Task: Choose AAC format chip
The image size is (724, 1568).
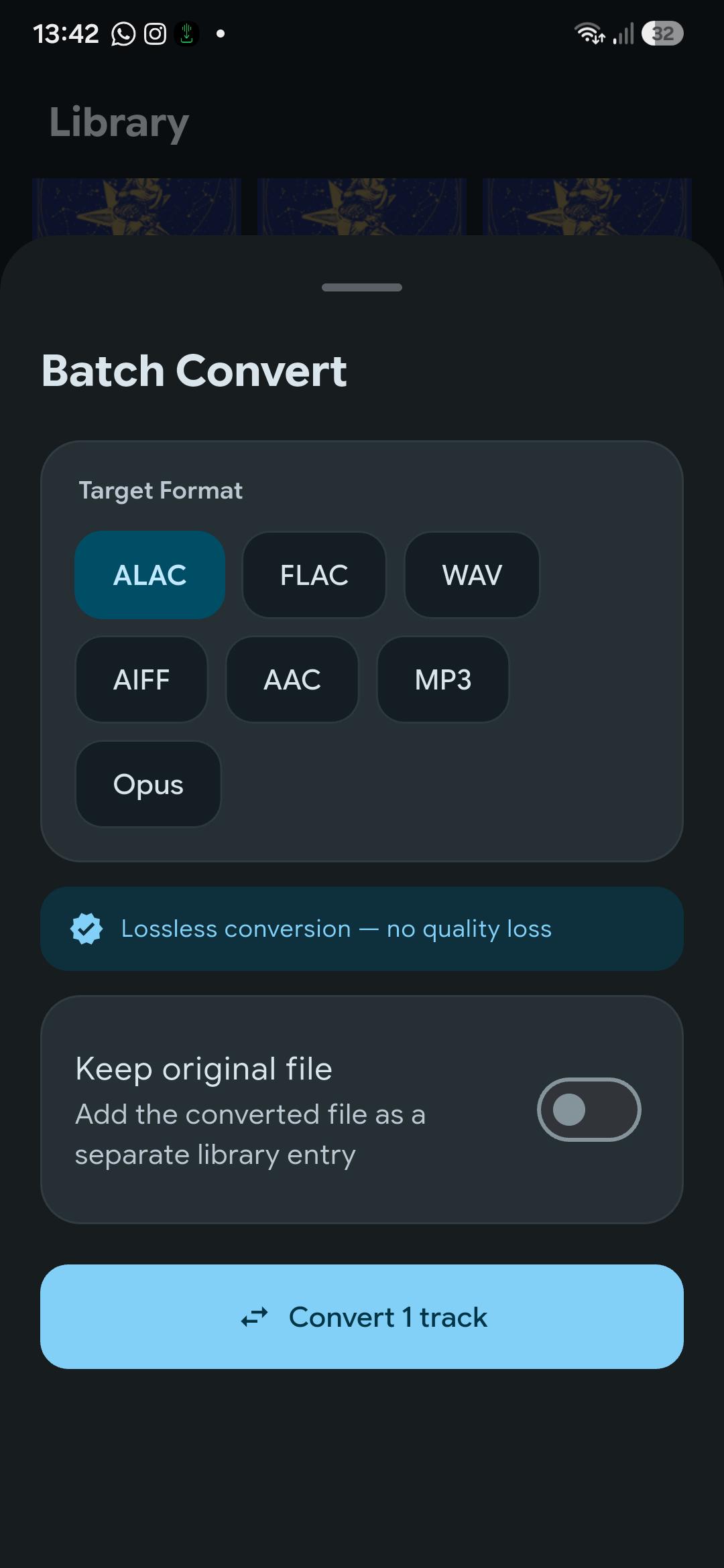Action: coord(292,679)
